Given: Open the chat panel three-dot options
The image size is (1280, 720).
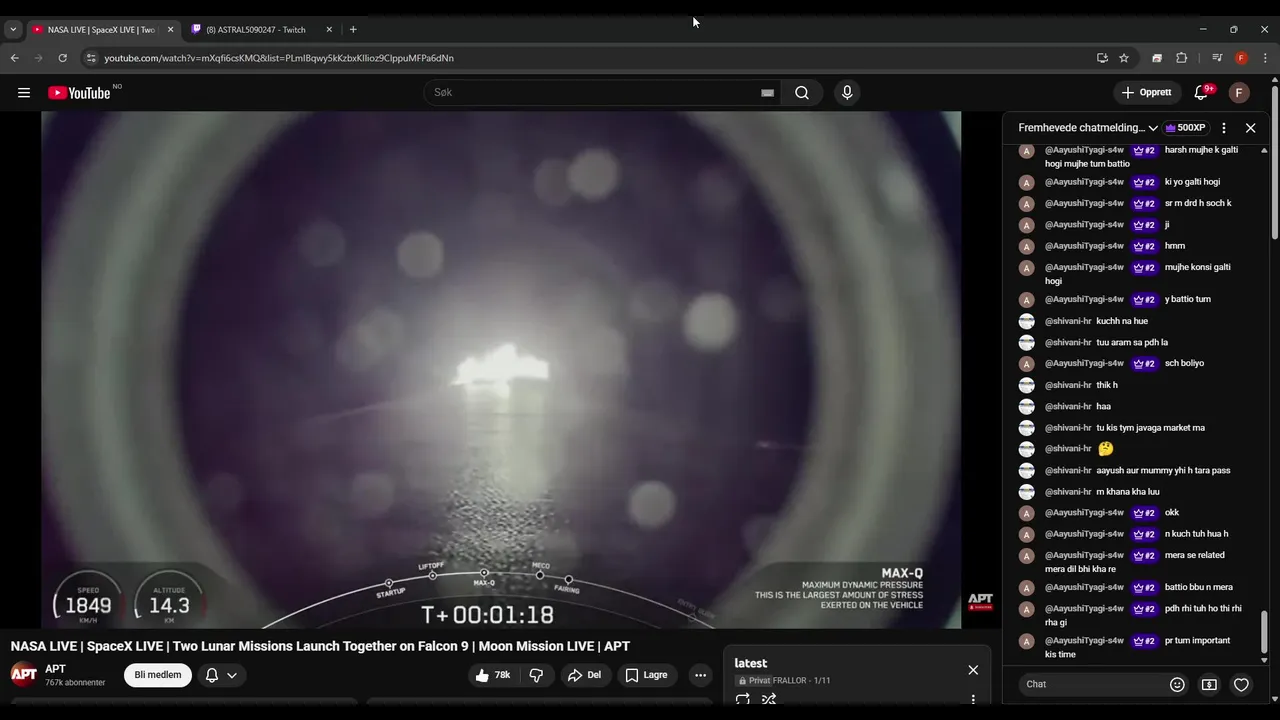Looking at the screenshot, I should click(1224, 128).
